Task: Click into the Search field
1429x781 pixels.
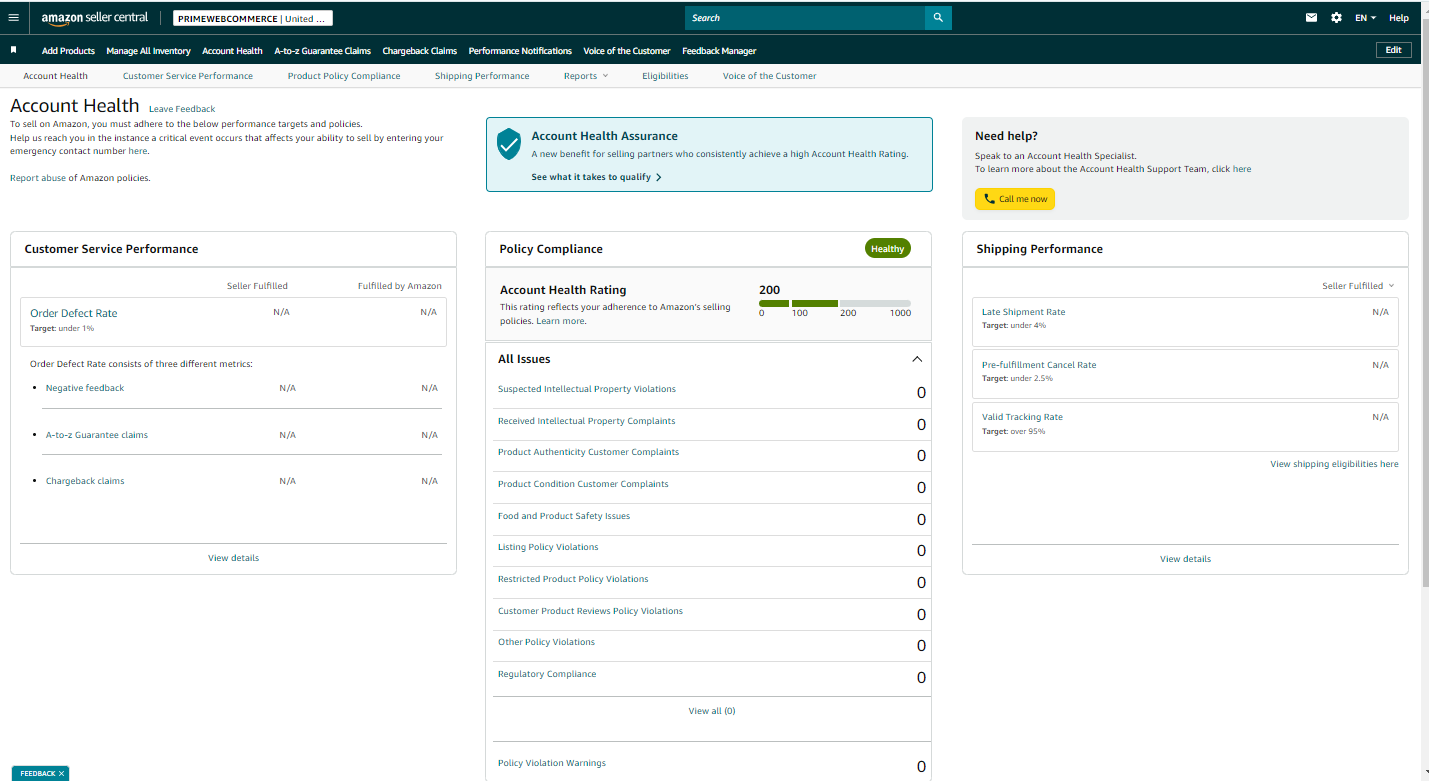Action: pyautogui.click(x=805, y=18)
